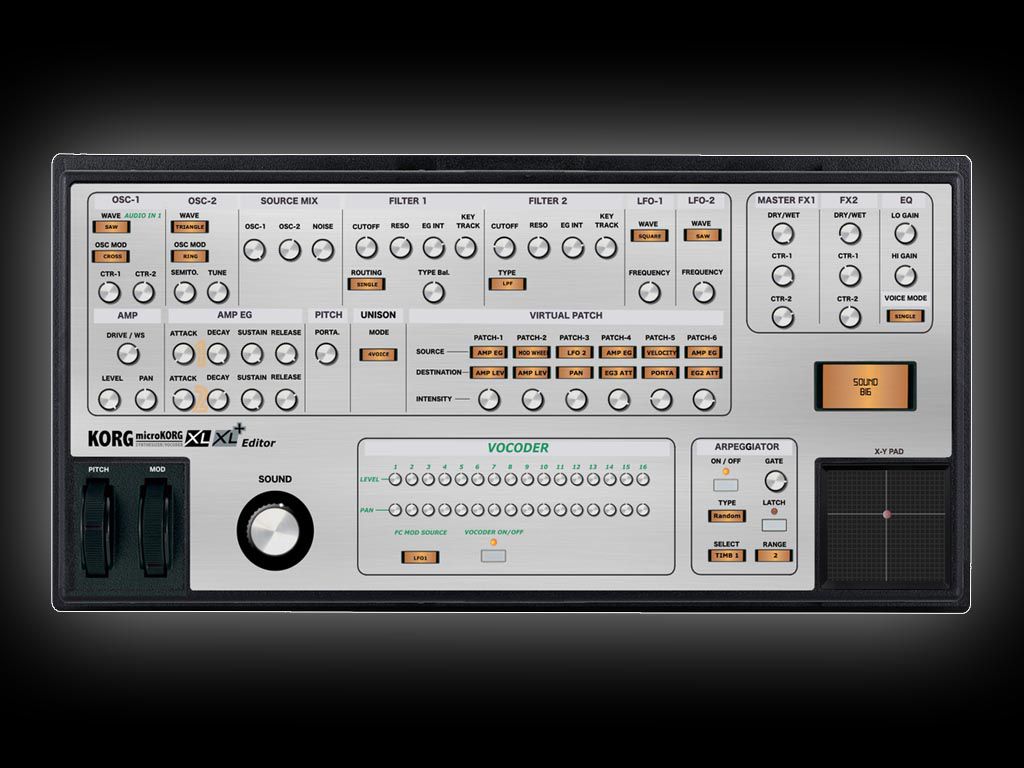Select LPF type in Filter 2
This screenshot has width=1024, height=768.
(x=505, y=283)
